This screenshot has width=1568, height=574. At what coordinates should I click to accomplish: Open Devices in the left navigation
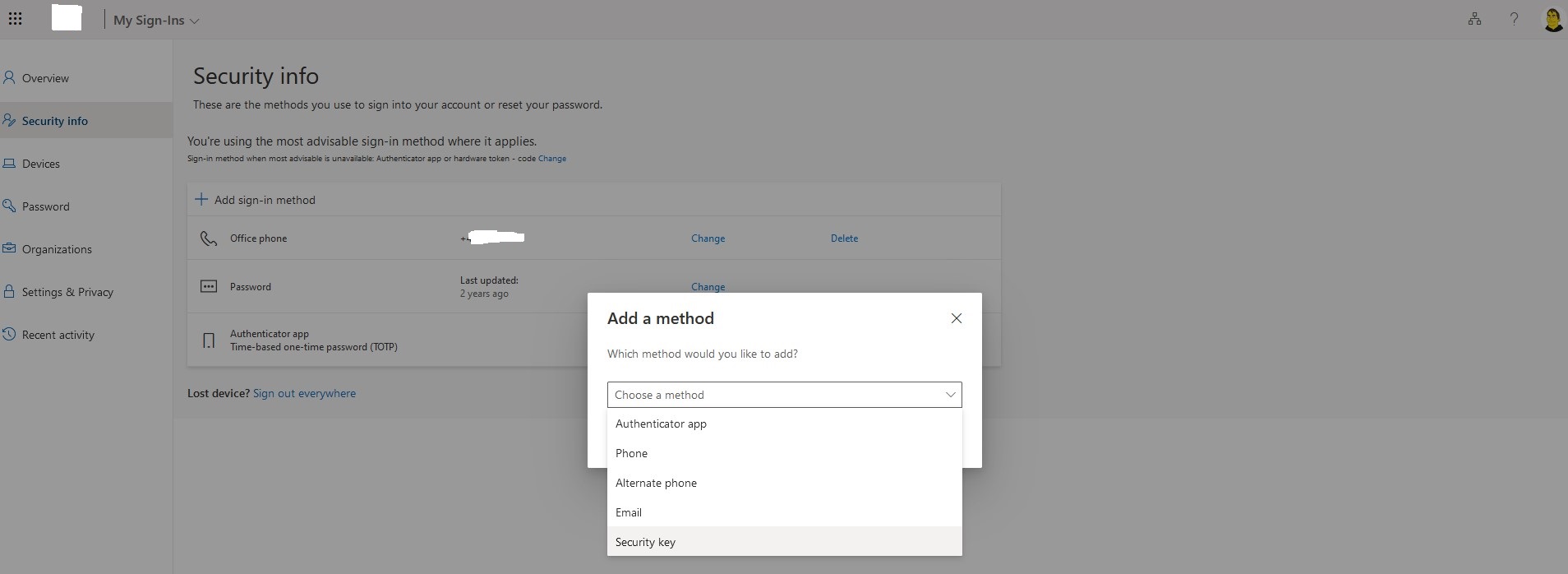41,164
